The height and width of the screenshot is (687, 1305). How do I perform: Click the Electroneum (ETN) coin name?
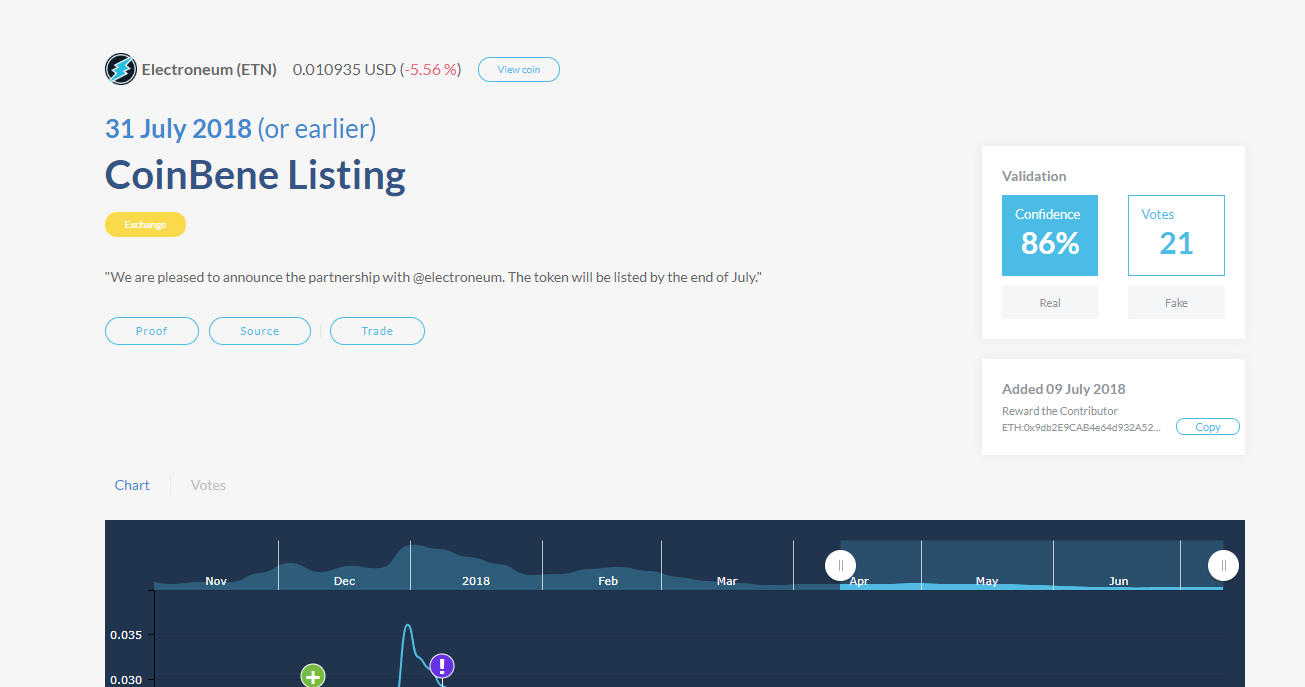(209, 70)
